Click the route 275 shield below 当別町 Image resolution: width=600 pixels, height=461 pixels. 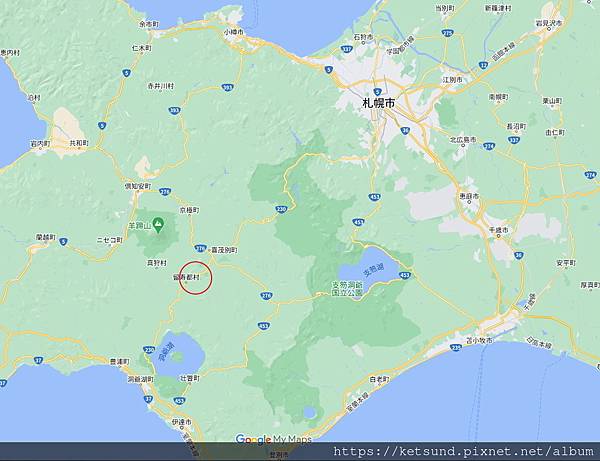[x=447, y=33]
